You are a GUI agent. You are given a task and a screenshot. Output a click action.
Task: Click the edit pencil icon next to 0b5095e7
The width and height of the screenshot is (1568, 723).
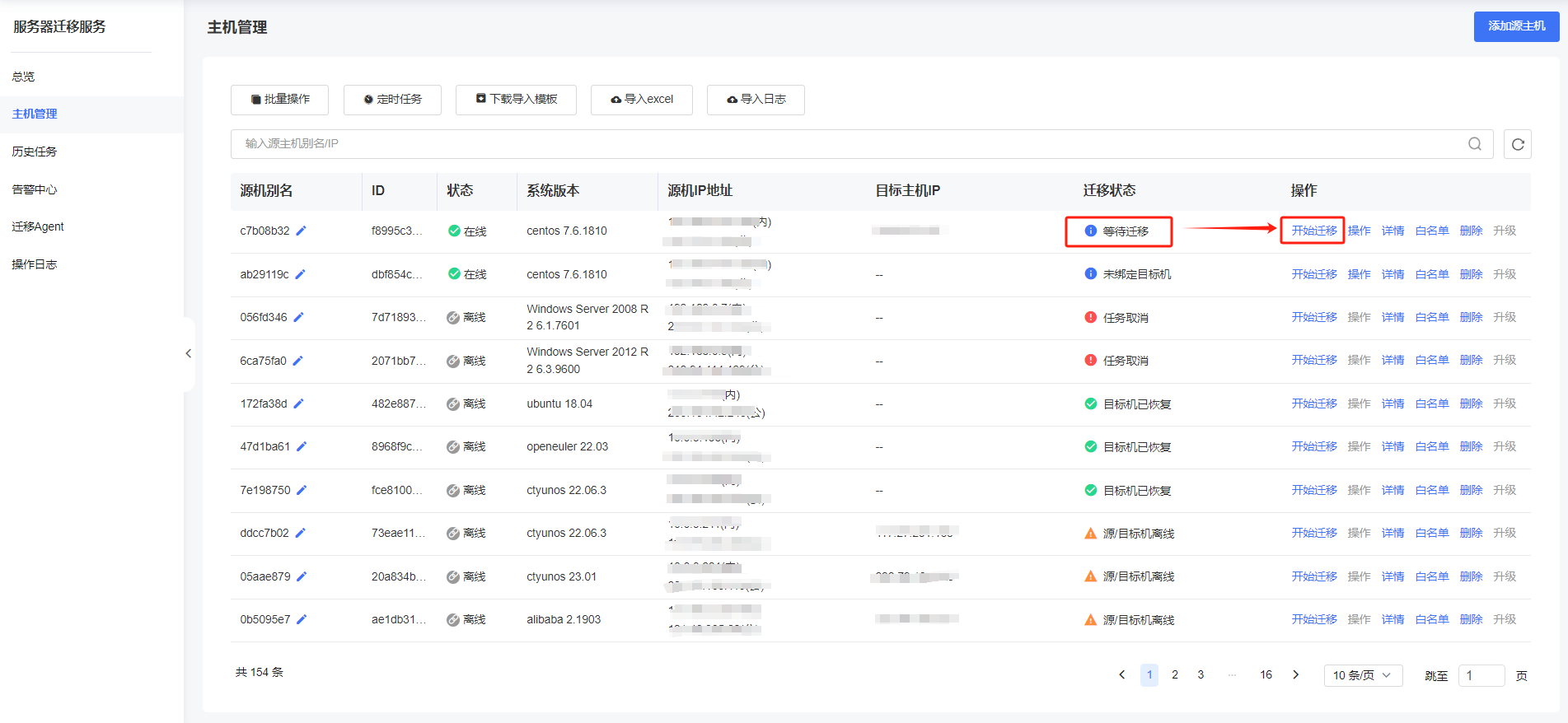pos(302,619)
